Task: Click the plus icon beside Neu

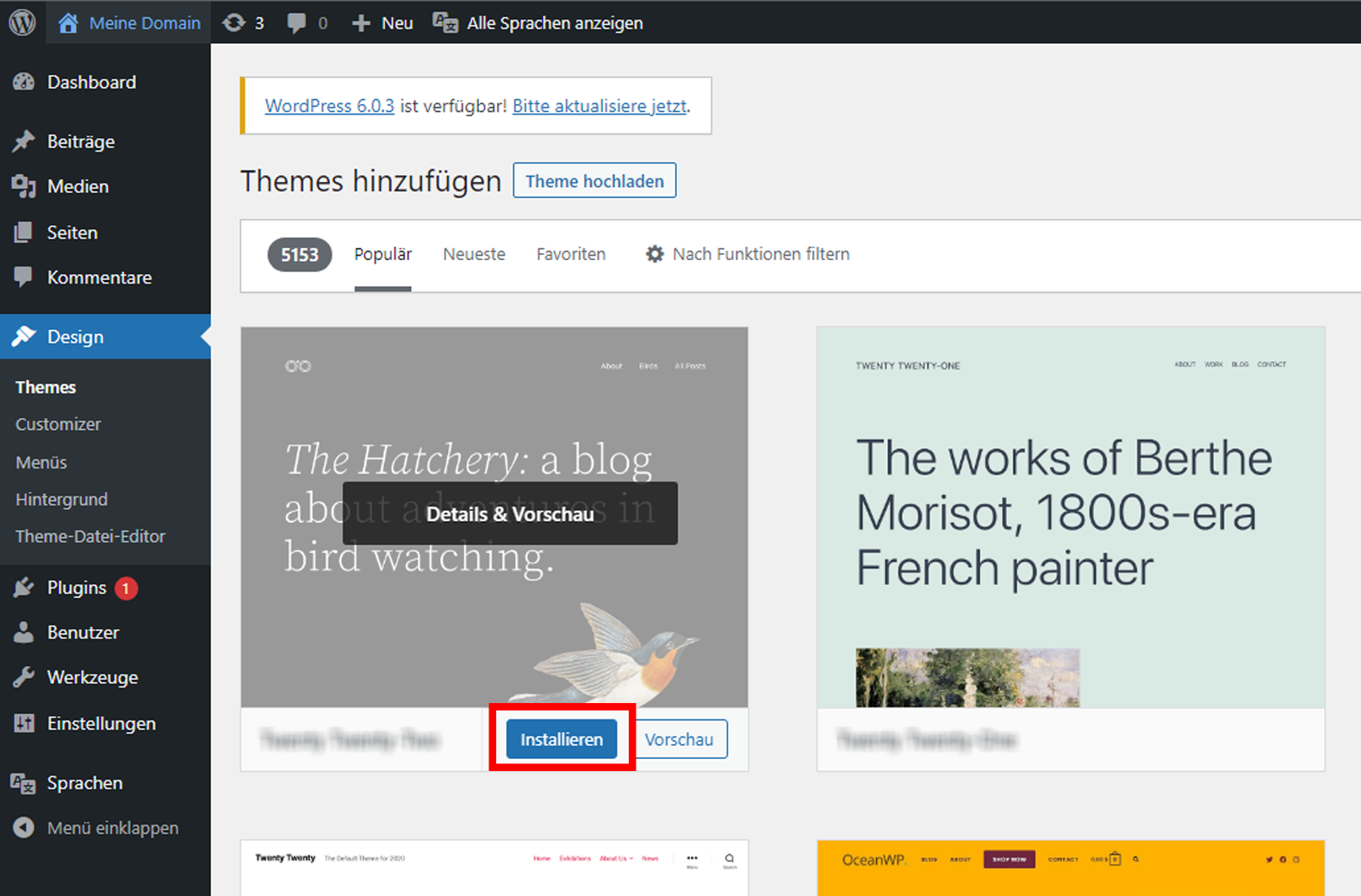Action: (x=361, y=23)
